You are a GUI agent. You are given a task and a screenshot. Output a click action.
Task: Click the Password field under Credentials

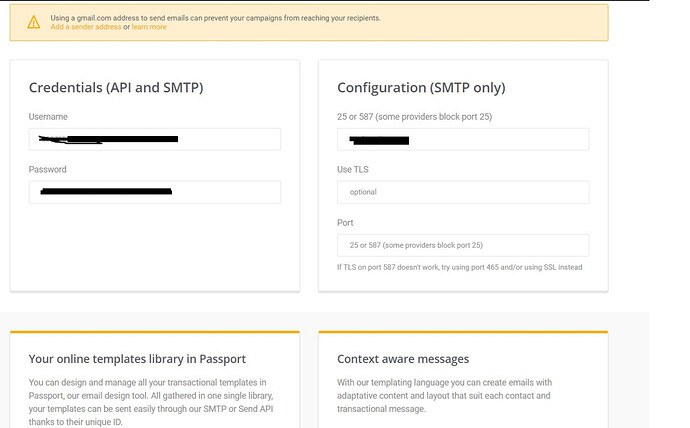click(x=154, y=192)
